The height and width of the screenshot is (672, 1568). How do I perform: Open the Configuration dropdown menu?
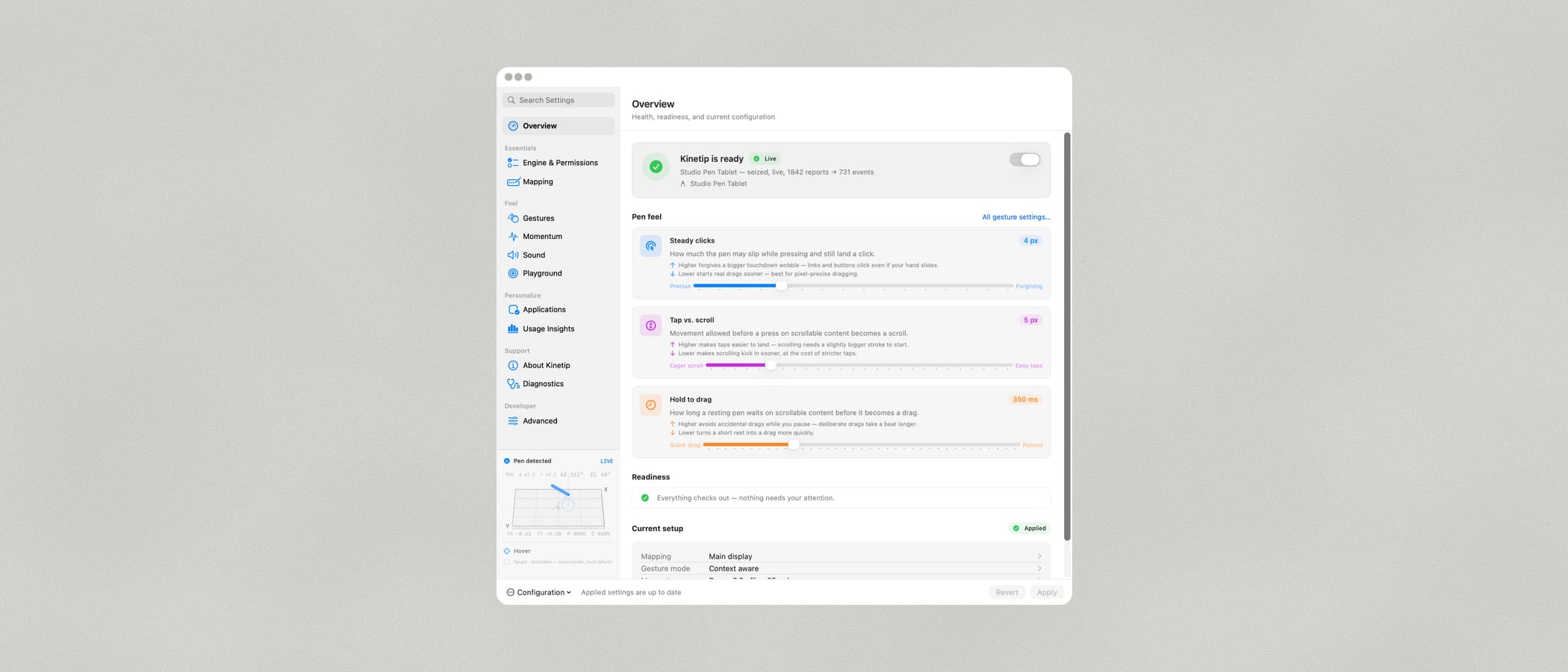(538, 593)
